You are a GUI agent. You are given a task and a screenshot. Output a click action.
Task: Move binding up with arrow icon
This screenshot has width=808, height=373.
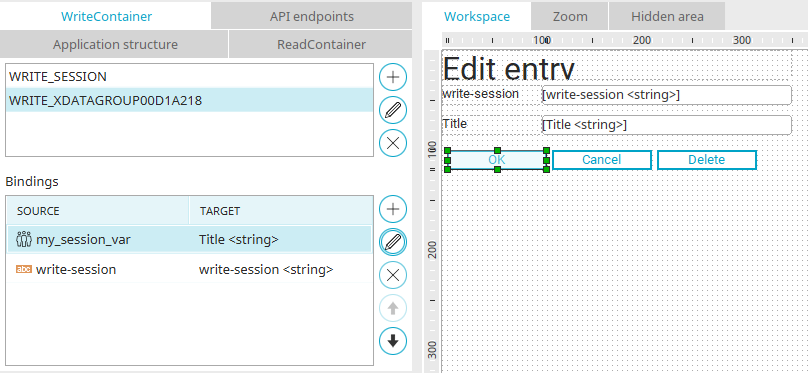(393, 308)
